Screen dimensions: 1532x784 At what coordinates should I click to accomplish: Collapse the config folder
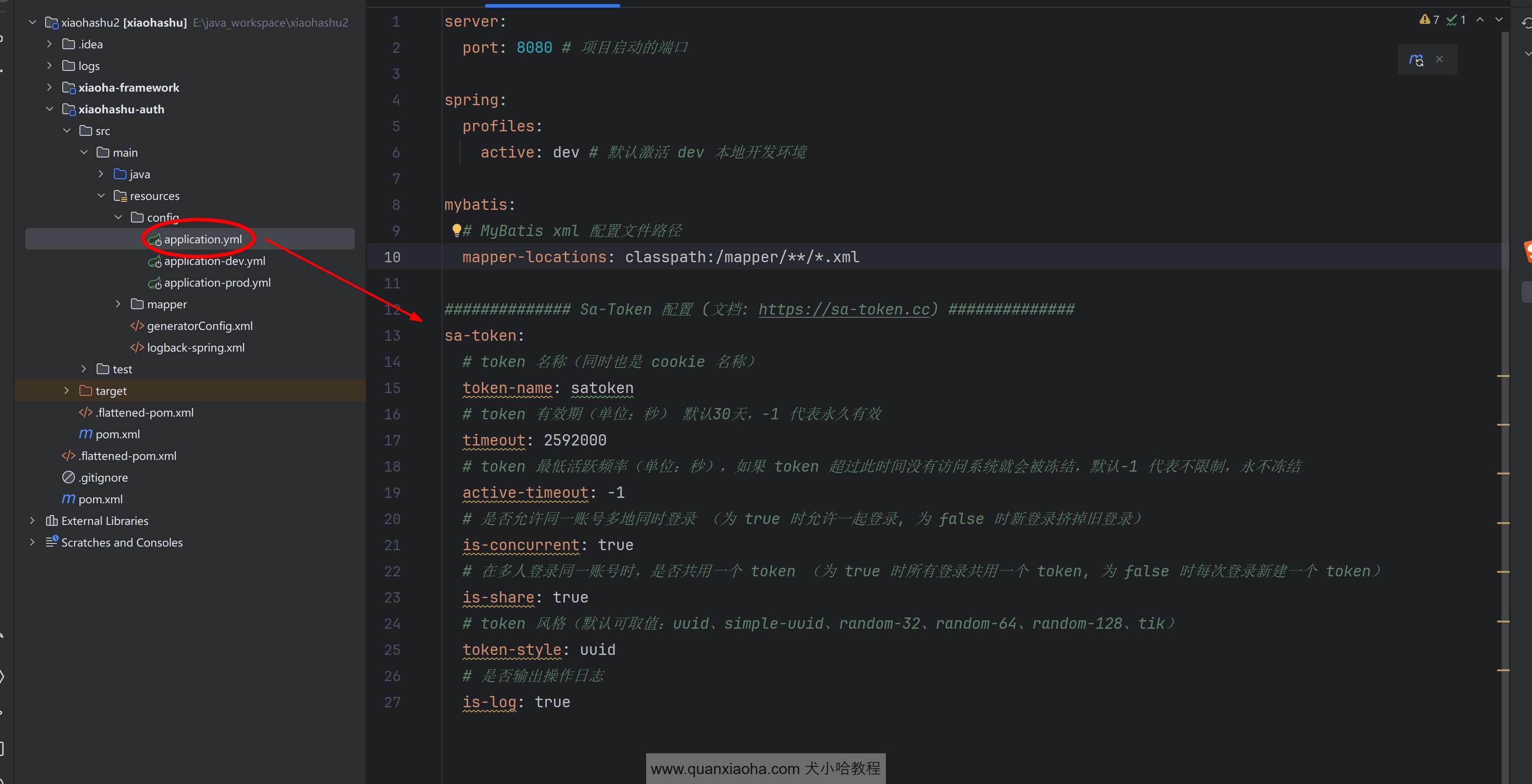click(x=118, y=218)
